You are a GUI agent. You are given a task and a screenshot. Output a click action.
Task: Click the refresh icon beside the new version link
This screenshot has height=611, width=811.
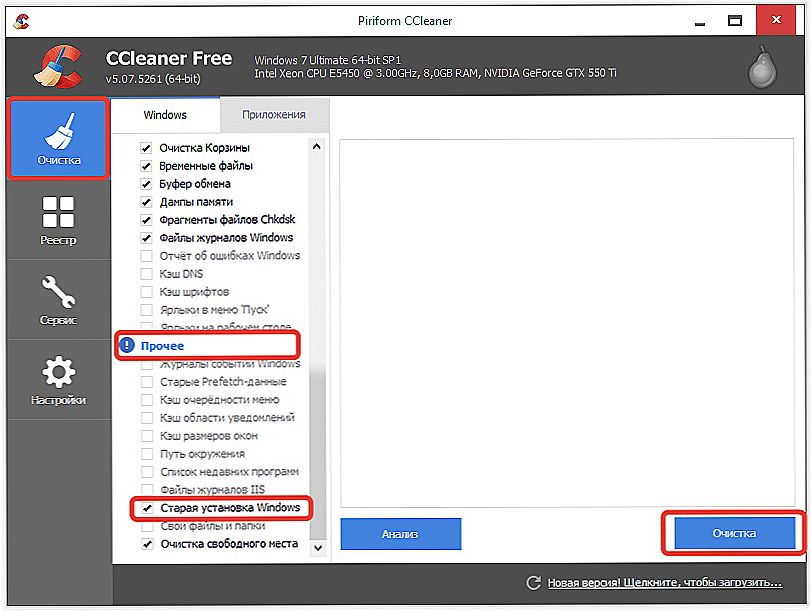(x=535, y=582)
